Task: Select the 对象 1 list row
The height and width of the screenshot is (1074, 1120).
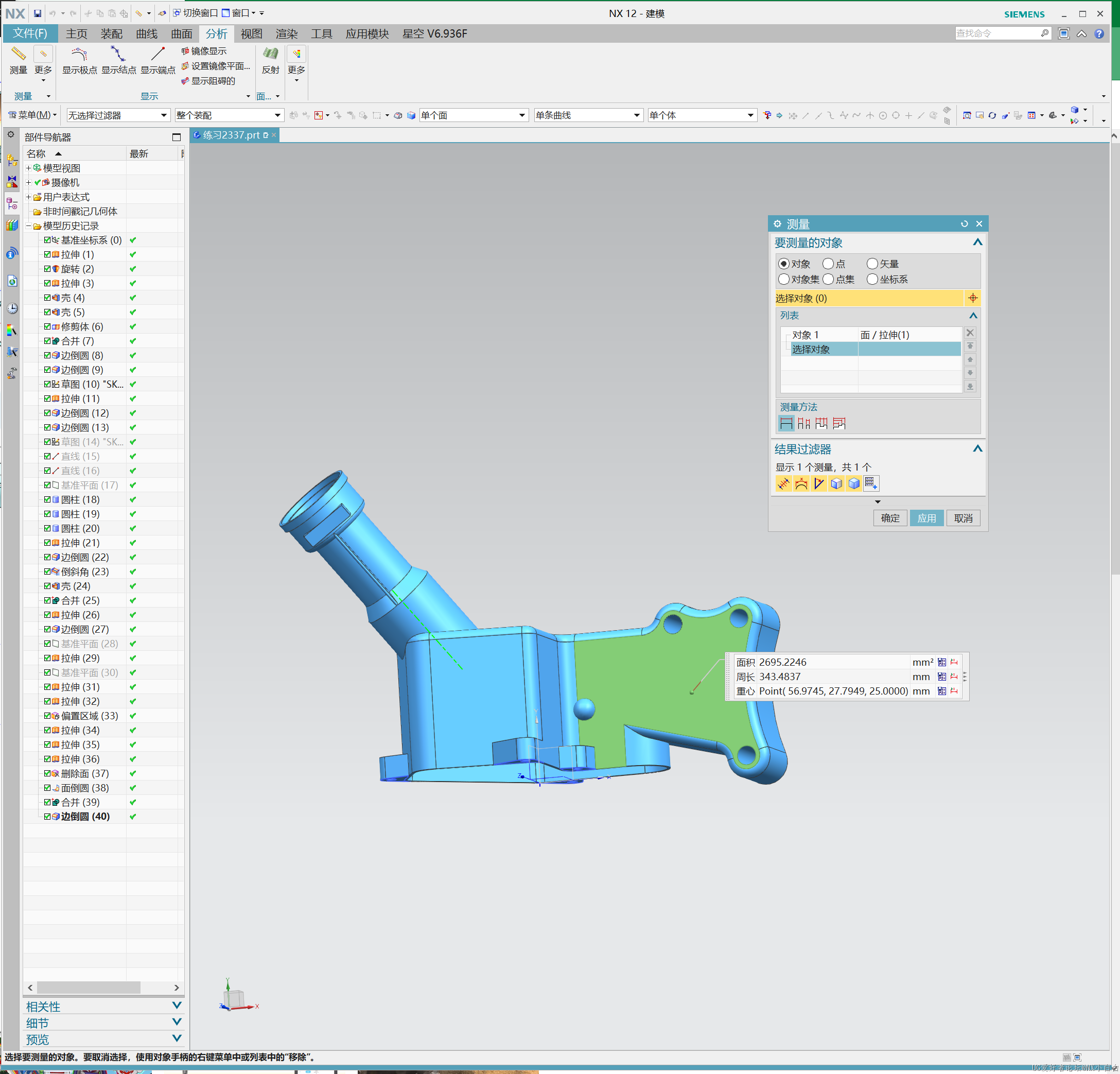Action: tap(871, 334)
